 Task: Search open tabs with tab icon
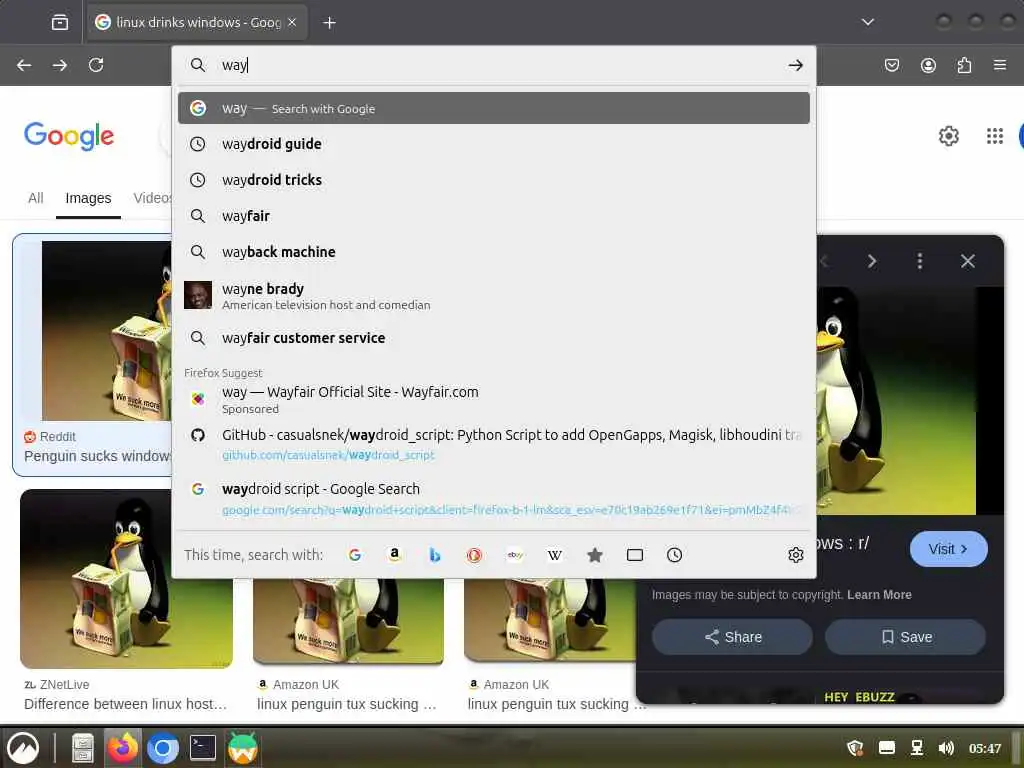635,555
